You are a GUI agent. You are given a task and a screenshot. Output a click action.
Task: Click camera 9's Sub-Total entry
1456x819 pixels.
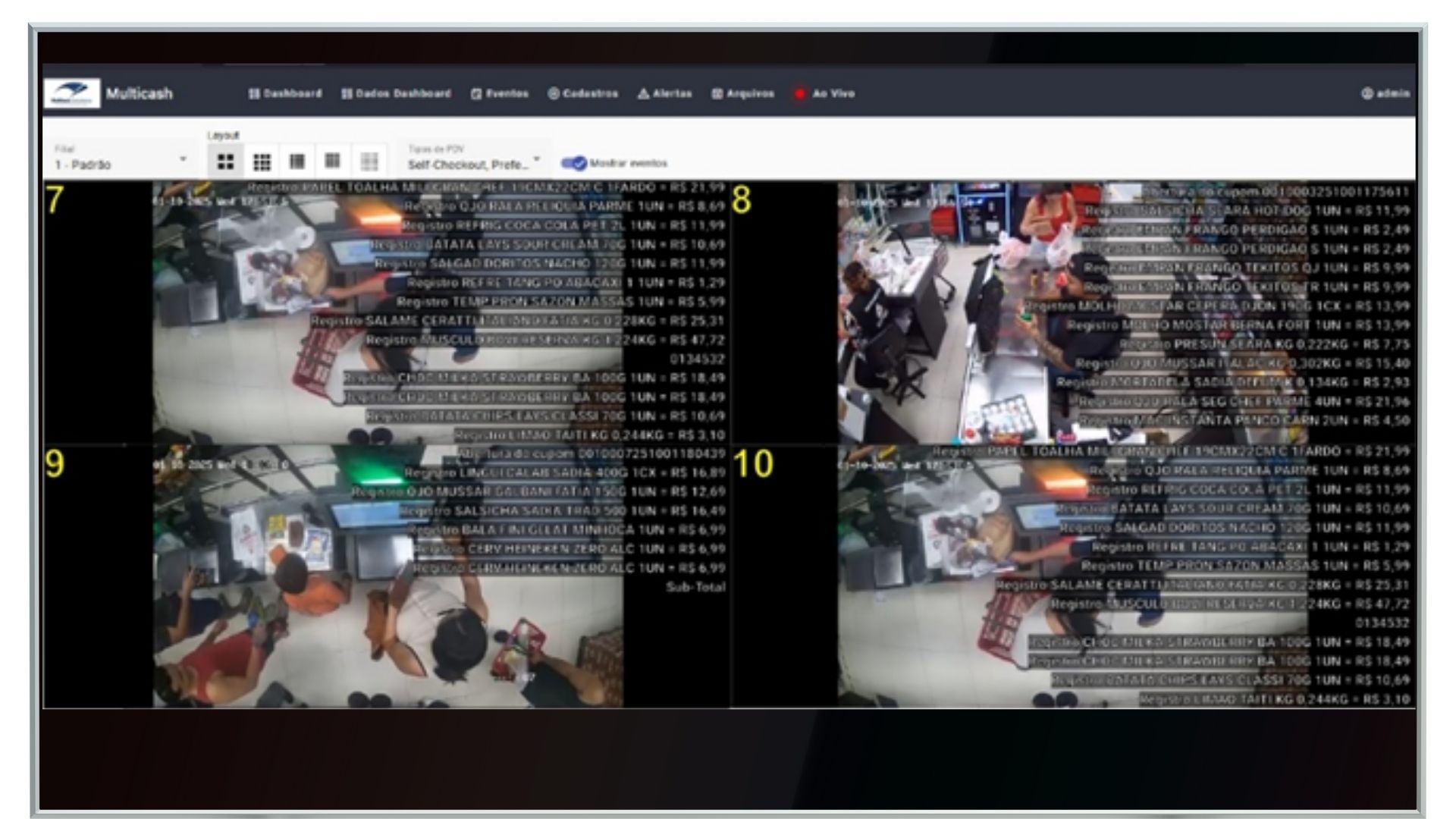(x=695, y=587)
